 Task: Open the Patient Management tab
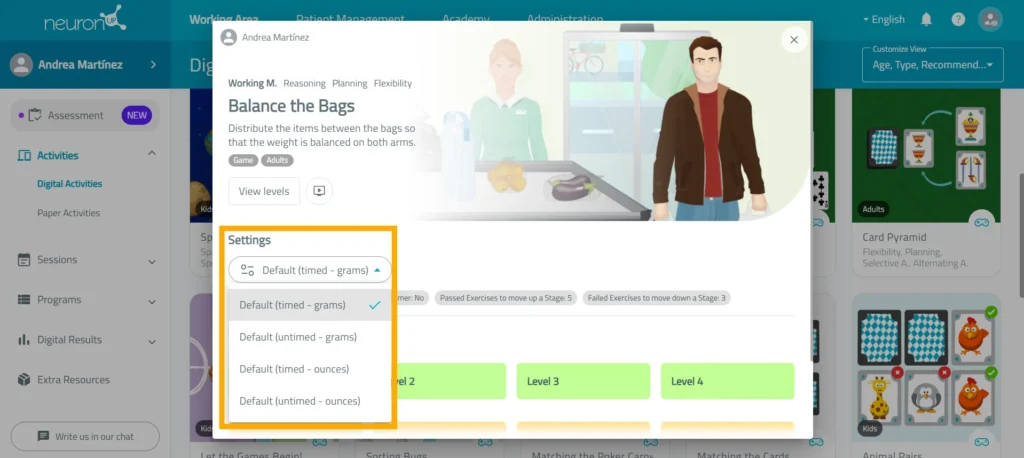[350, 20]
